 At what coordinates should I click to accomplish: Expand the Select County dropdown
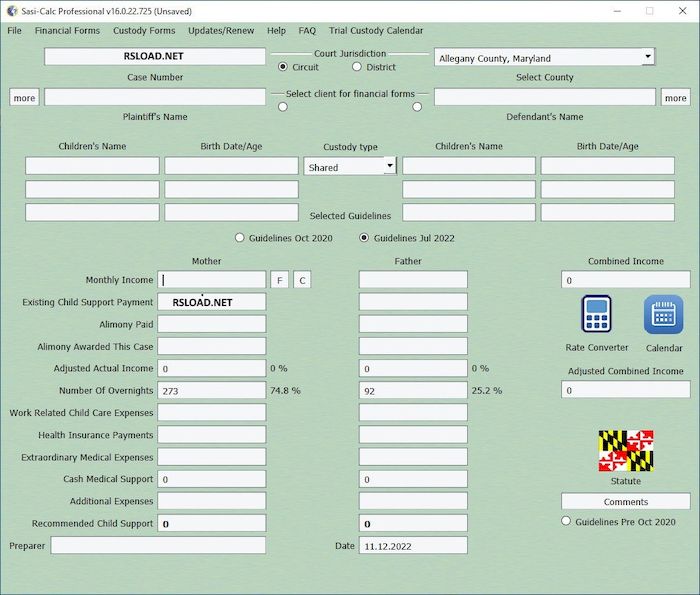648,57
